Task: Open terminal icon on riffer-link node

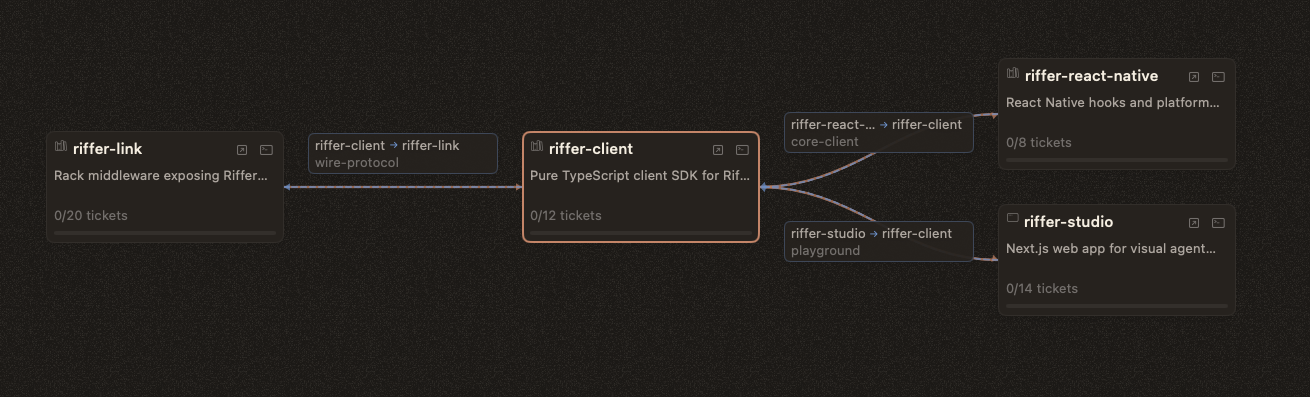Action: coord(266,150)
